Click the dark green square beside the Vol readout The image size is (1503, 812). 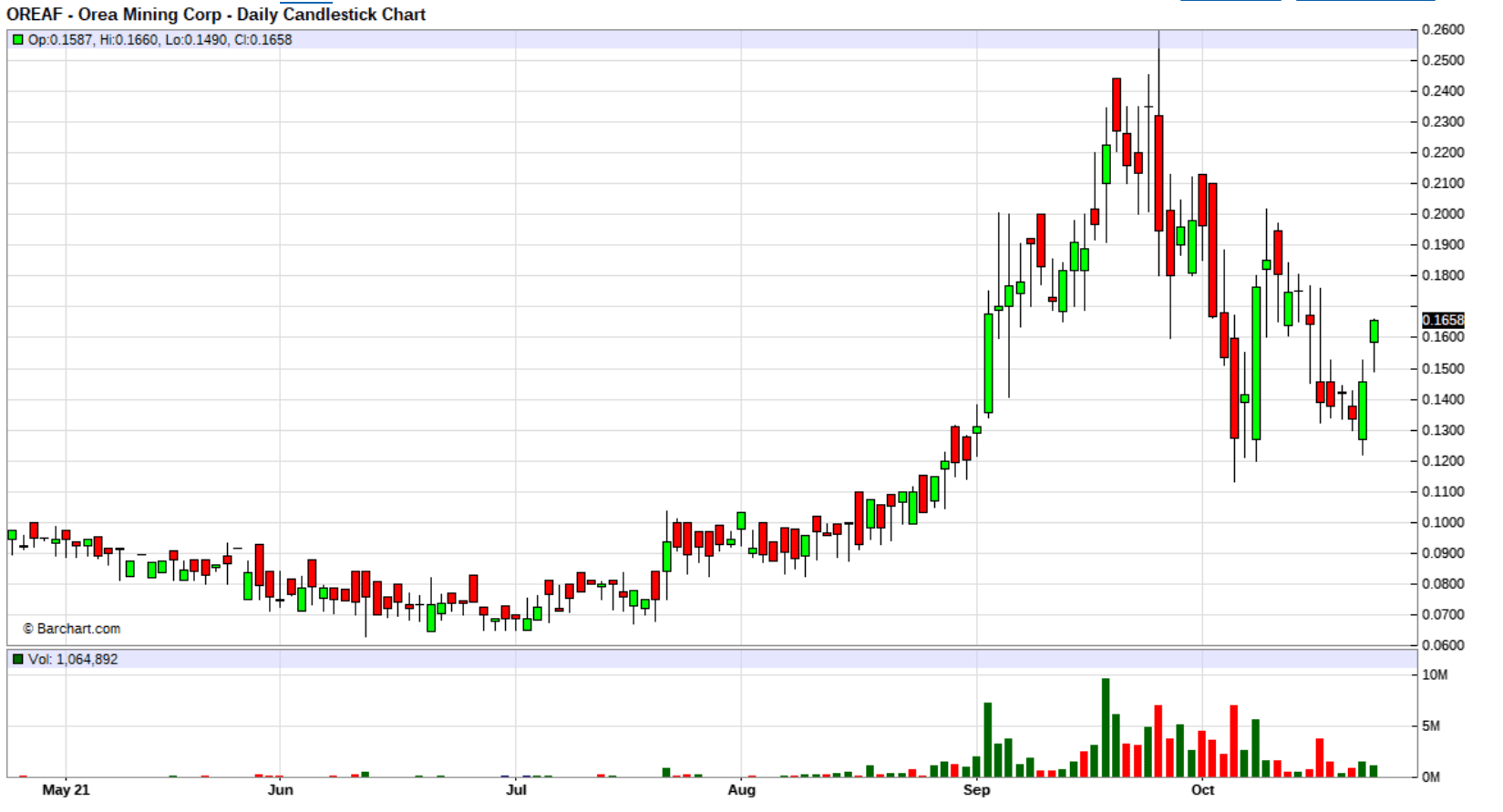(x=17, y=659)
